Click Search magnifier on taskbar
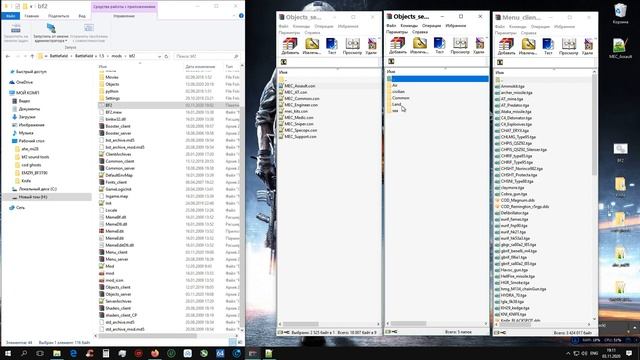The width and height of the screenshot is (640, 360). click(x=24, y=353)
